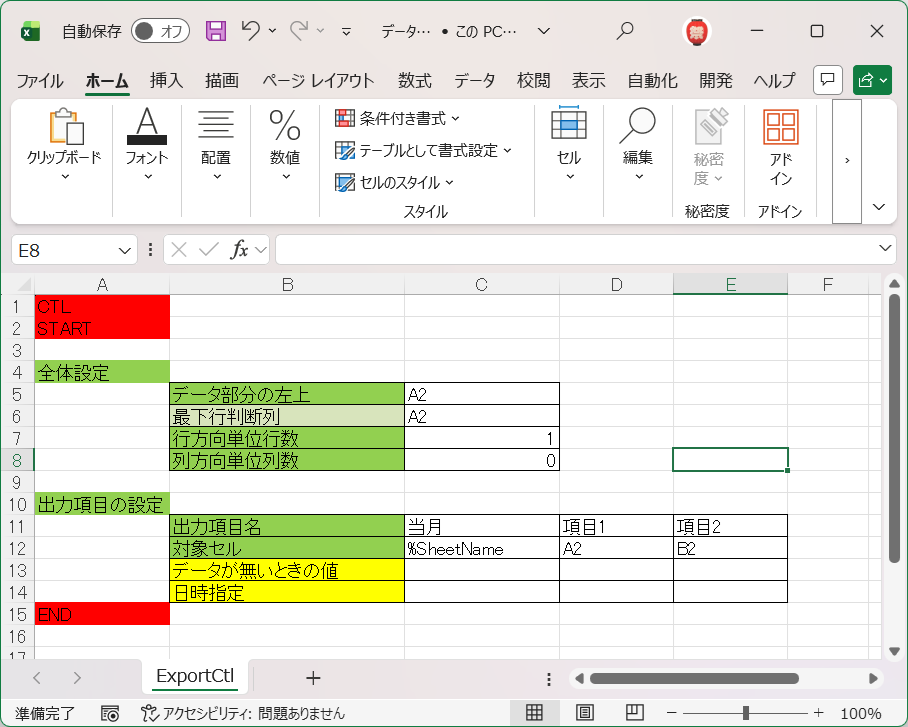
Task: Open the user account avatar
Action: coord(697,31)
